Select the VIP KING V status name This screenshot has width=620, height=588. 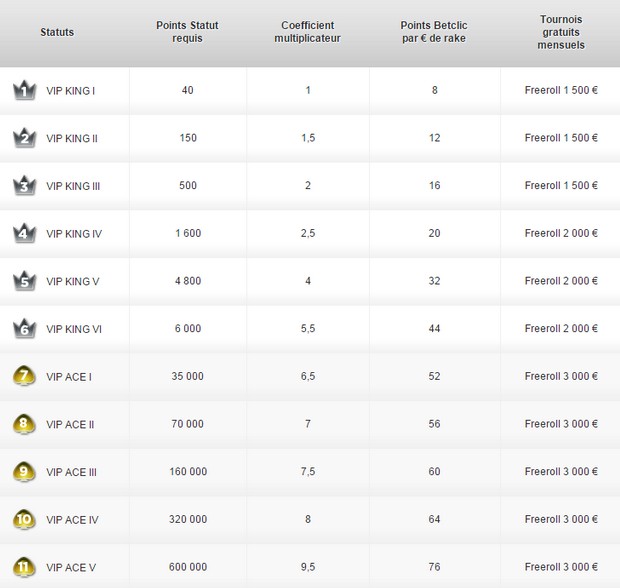pos(73,282)
